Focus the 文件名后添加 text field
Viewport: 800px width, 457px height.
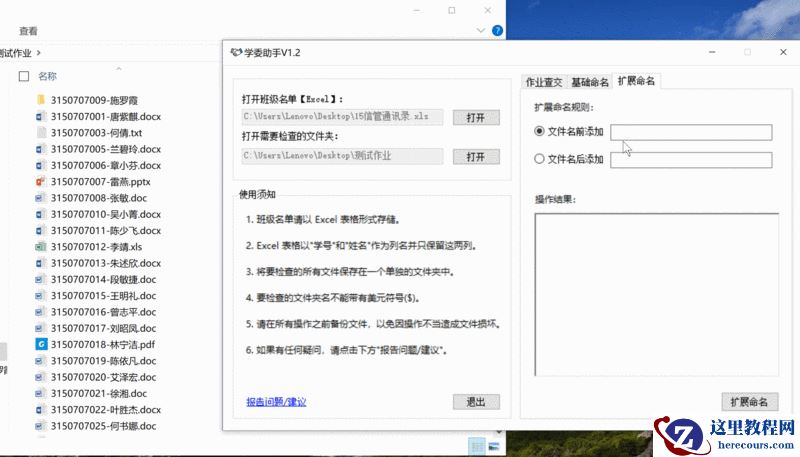pos(691,160)
